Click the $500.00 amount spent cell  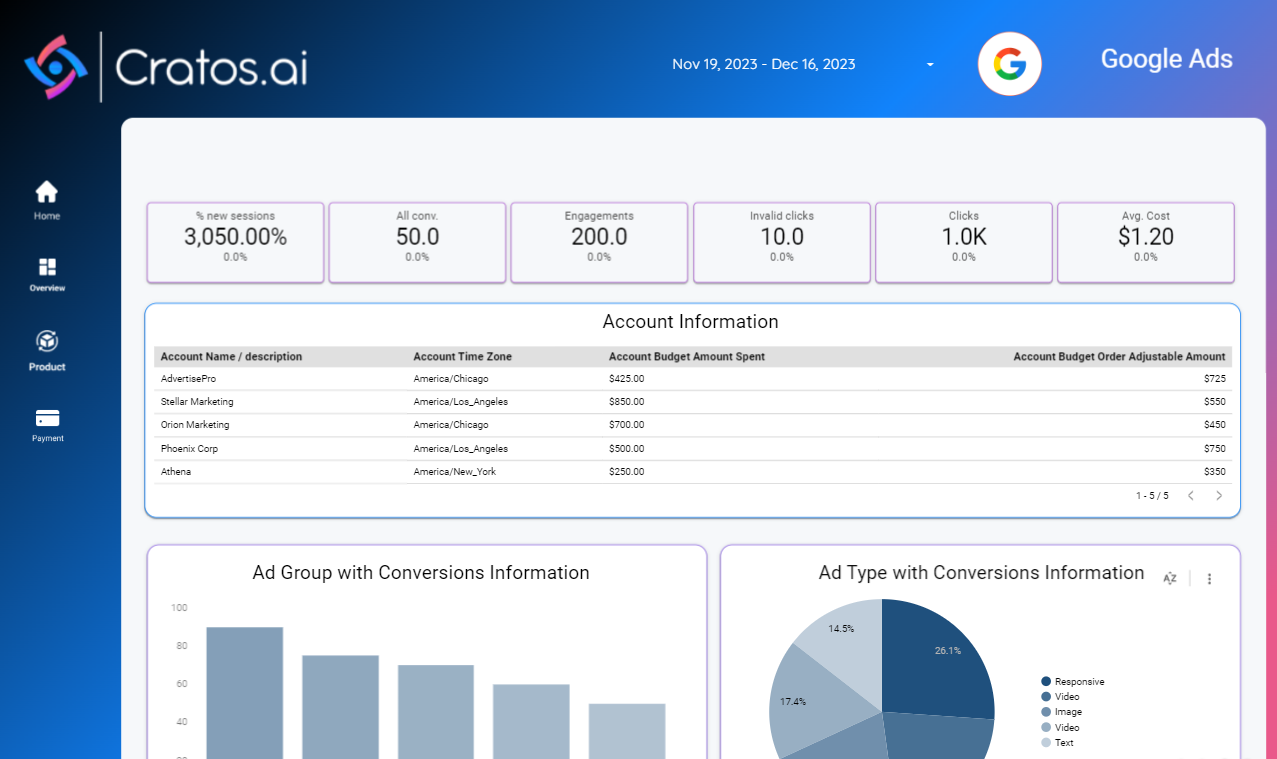point(626,449)
